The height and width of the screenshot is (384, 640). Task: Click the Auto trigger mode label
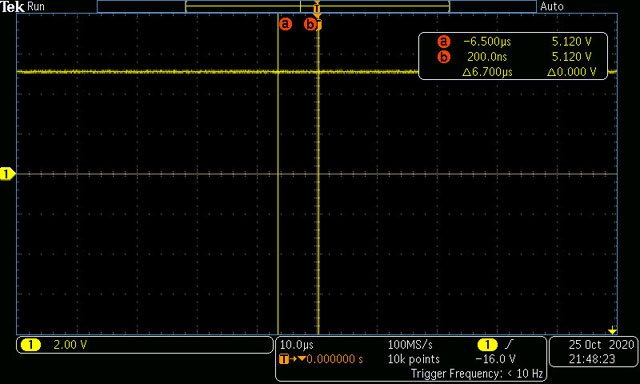pos(552,7)
